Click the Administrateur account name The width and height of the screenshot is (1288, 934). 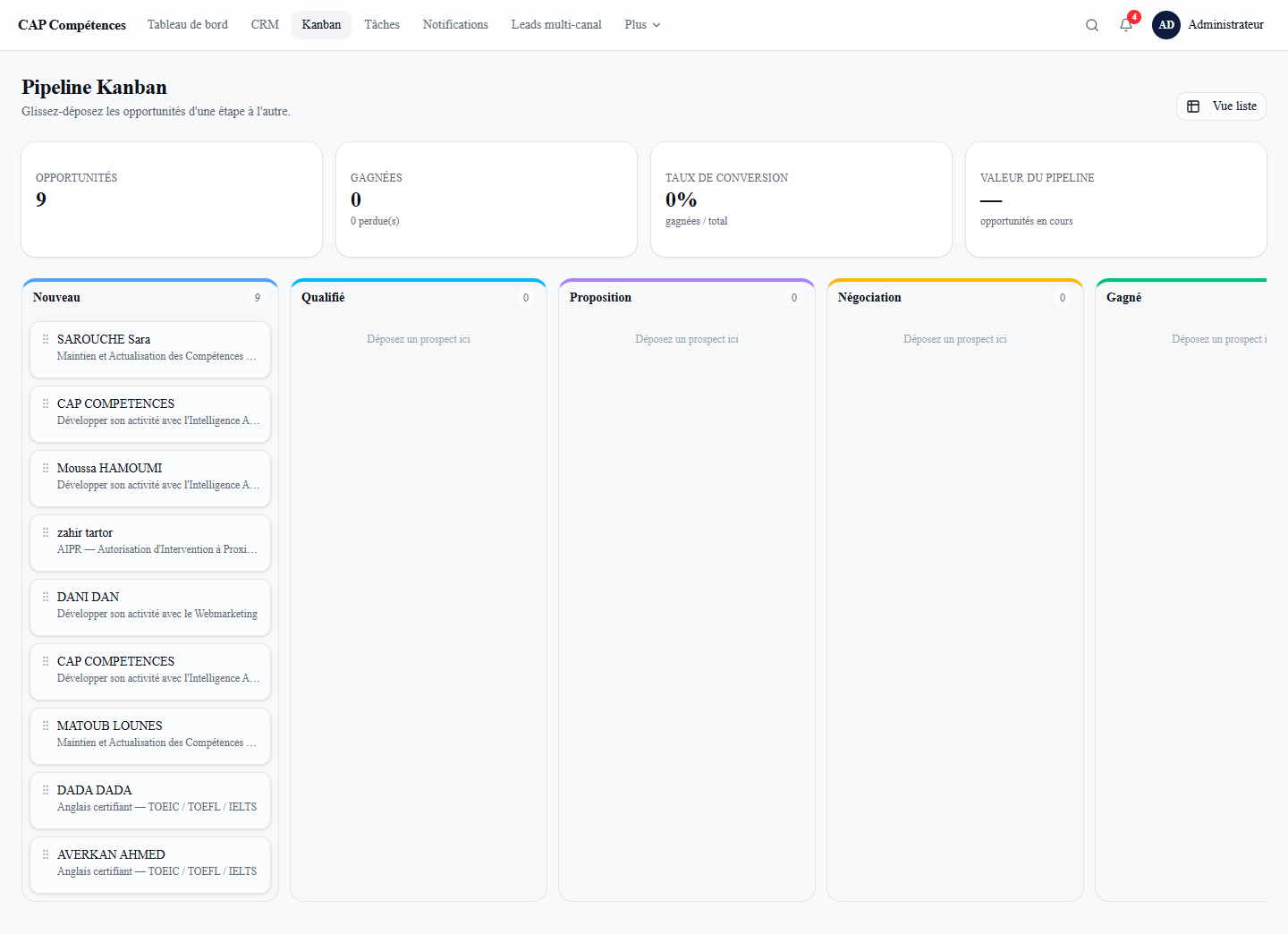pyautogui.click(x=1225, y=25)
